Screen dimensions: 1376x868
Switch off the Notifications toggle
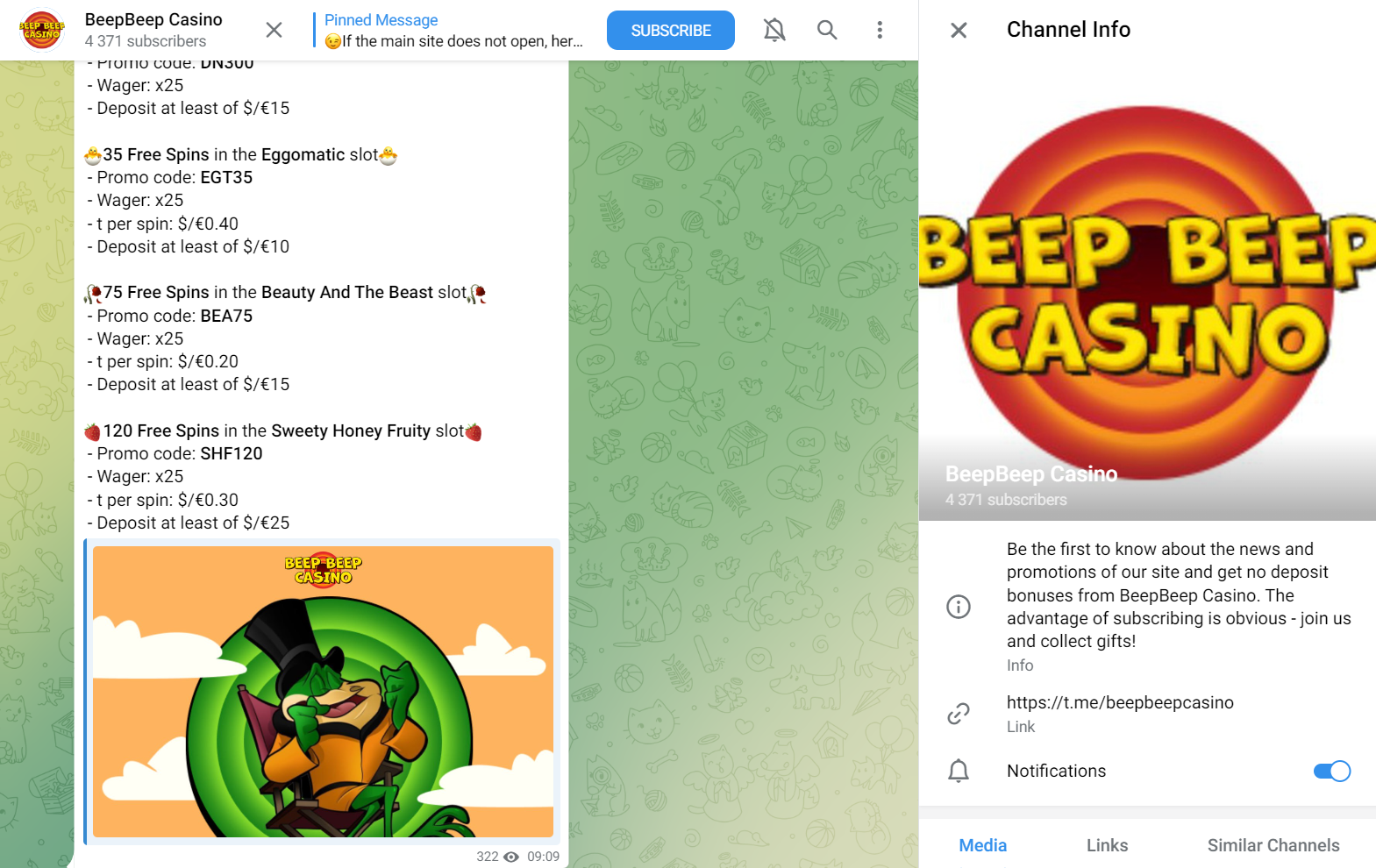[x=1331, y=771]
